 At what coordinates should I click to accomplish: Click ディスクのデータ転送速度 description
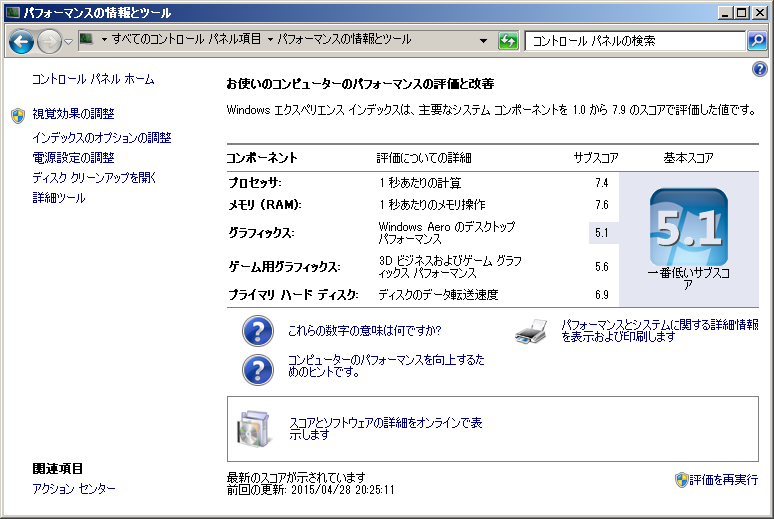point(438,295)
